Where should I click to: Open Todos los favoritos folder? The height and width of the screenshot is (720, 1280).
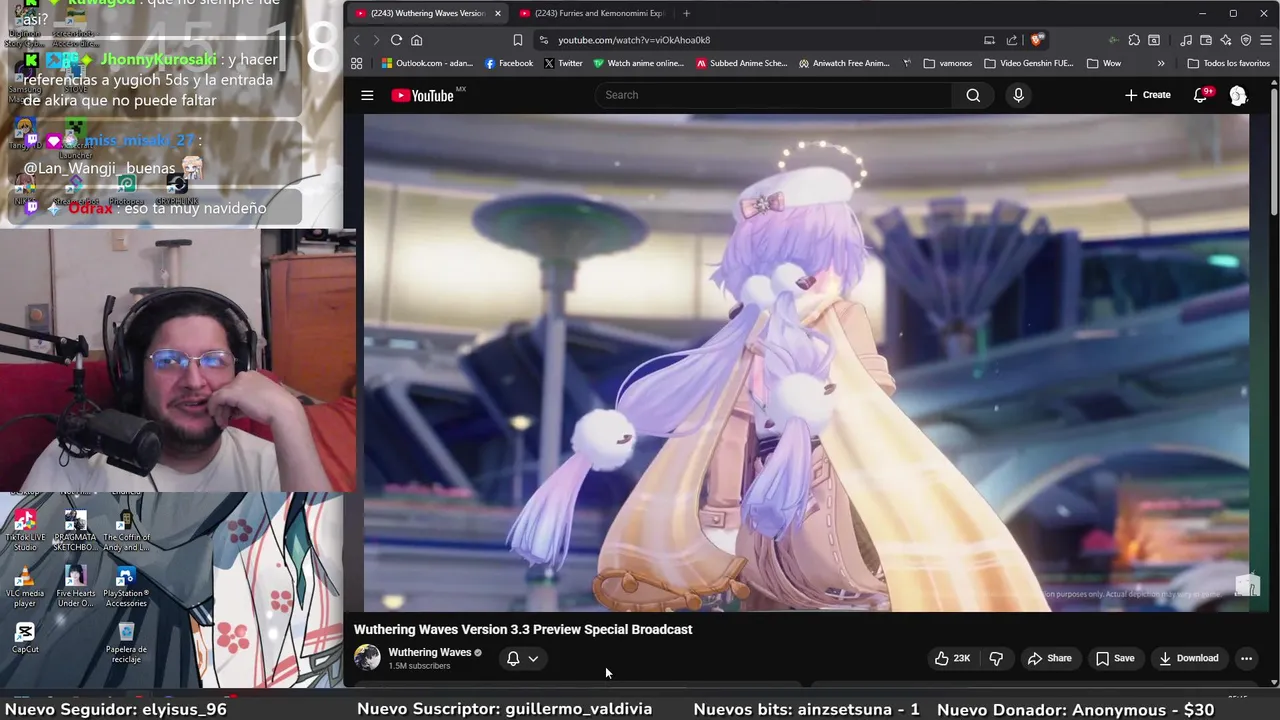(x=1228, y=63)
